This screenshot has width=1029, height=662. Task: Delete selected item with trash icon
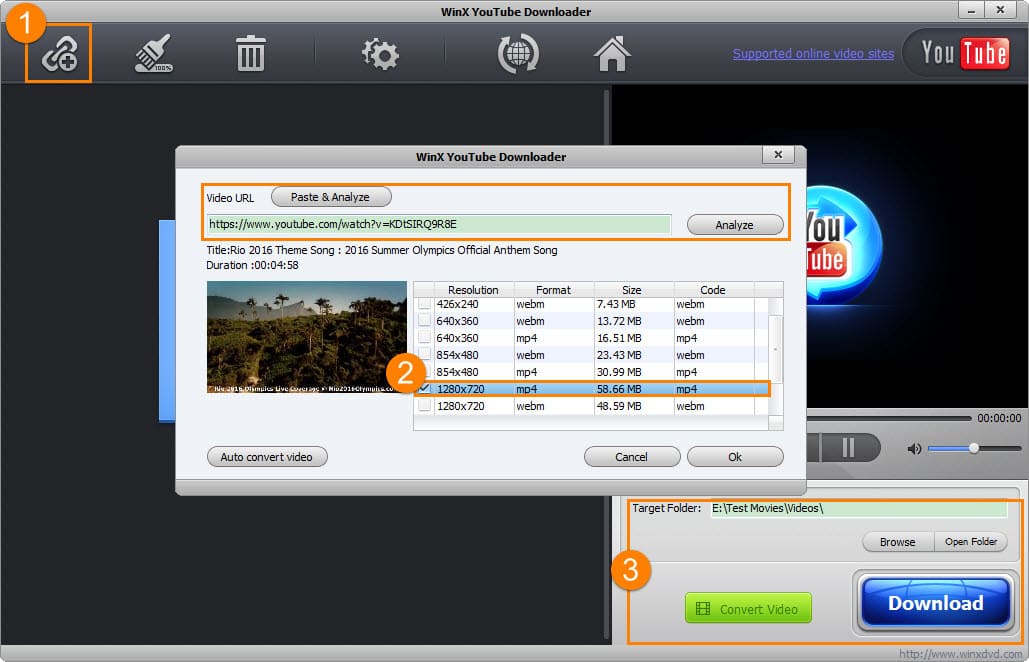(250, 54)
